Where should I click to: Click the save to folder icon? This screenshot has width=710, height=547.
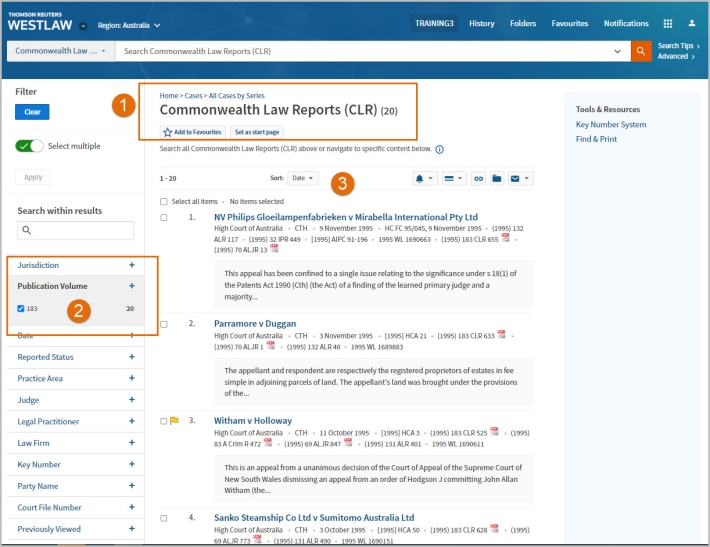pos(497,178)
